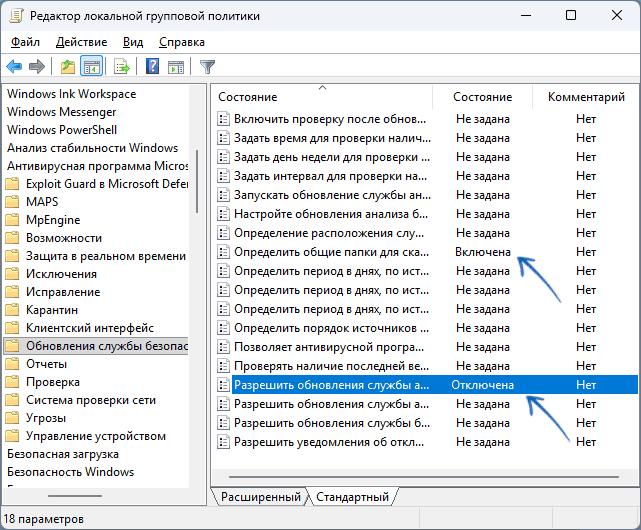
Task: Click the Export list toolbar icon
Action: [x=122, y=67]
